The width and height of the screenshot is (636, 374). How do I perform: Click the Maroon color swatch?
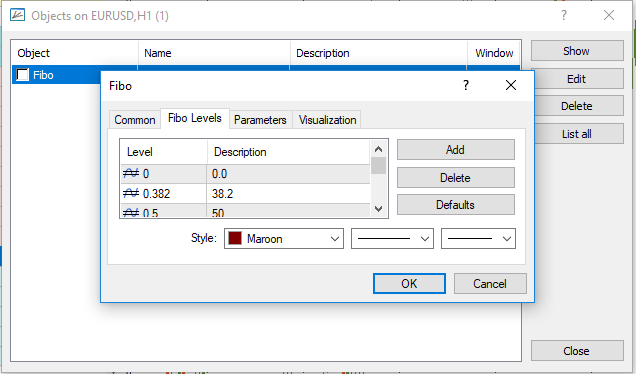(235, 239)
